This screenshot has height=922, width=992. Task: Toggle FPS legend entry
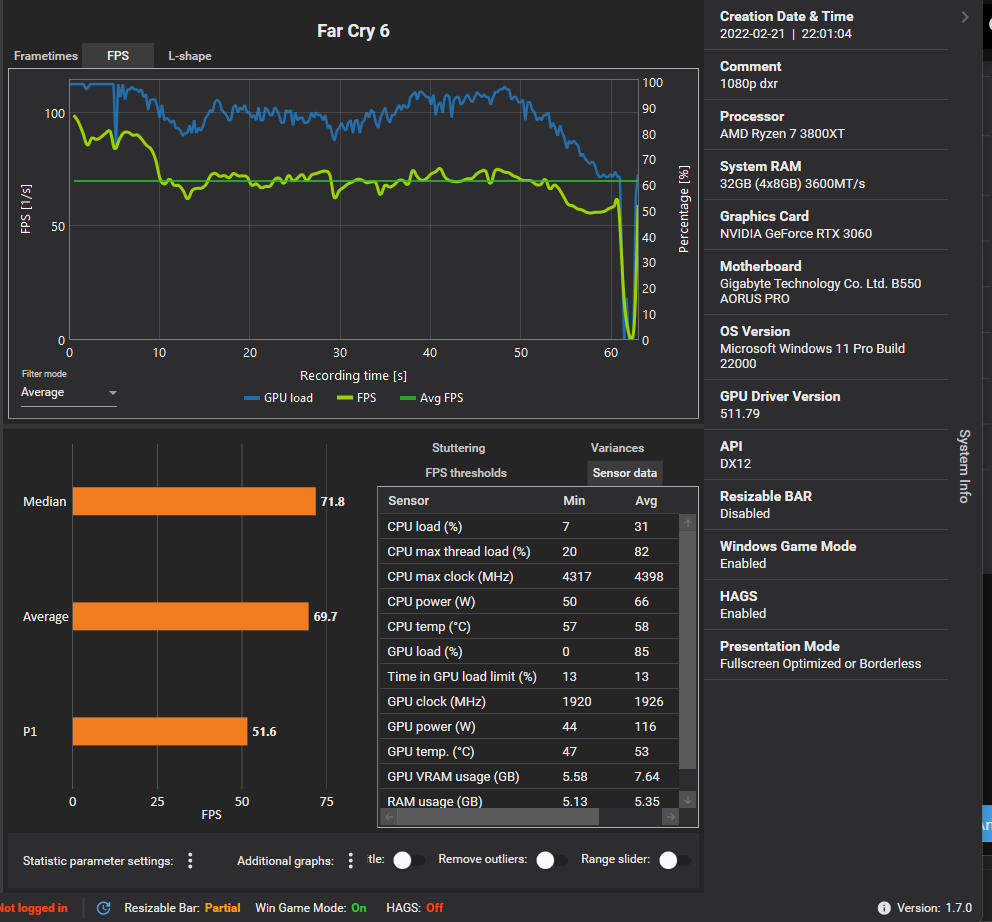coord(357,397)
